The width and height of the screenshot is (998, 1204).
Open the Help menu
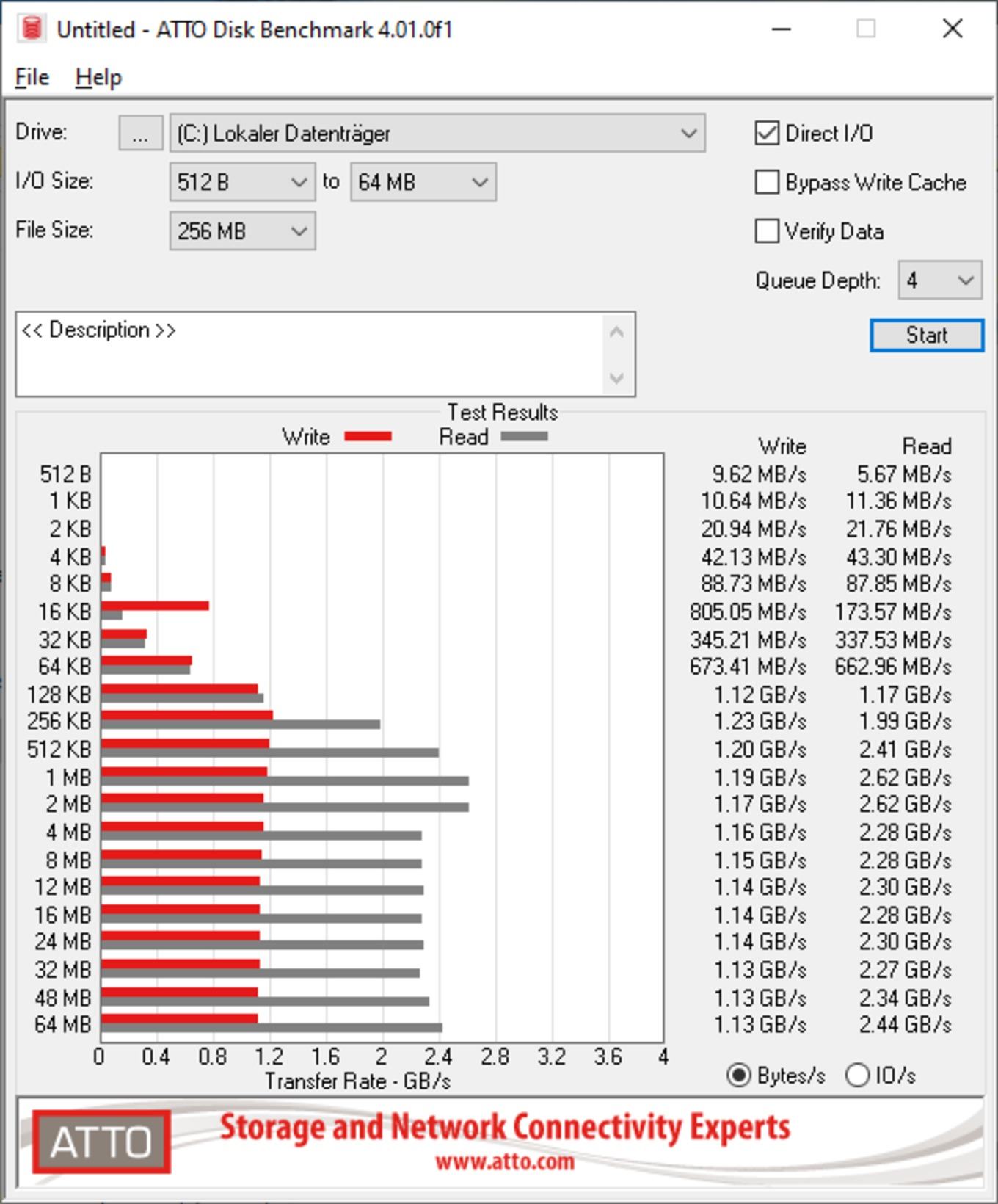click(x=98, y=77)
